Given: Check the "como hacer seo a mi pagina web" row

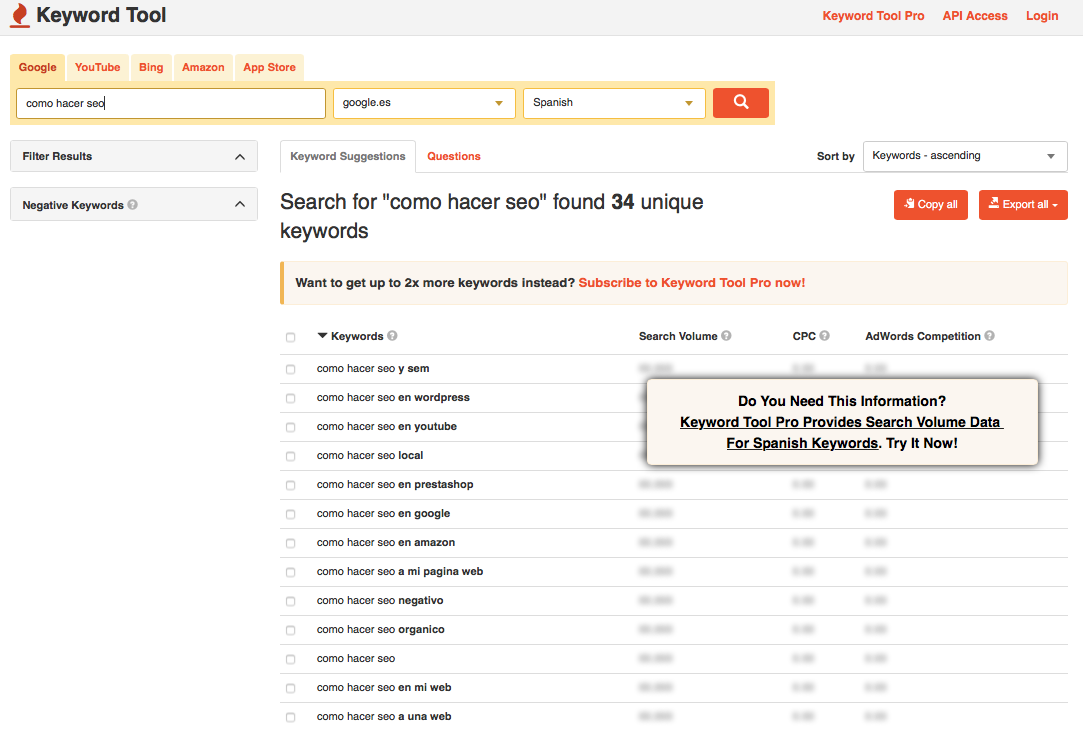Looking at the screenshot, I should point(290,573).
